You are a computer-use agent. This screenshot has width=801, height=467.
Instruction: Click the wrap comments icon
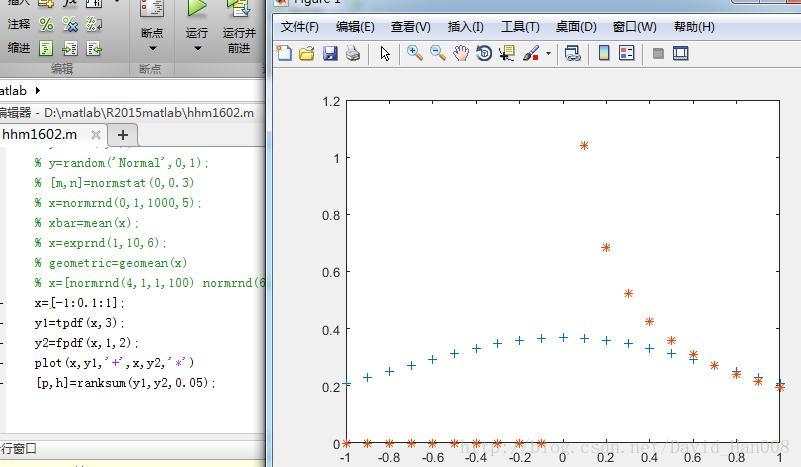click(94, 24)
